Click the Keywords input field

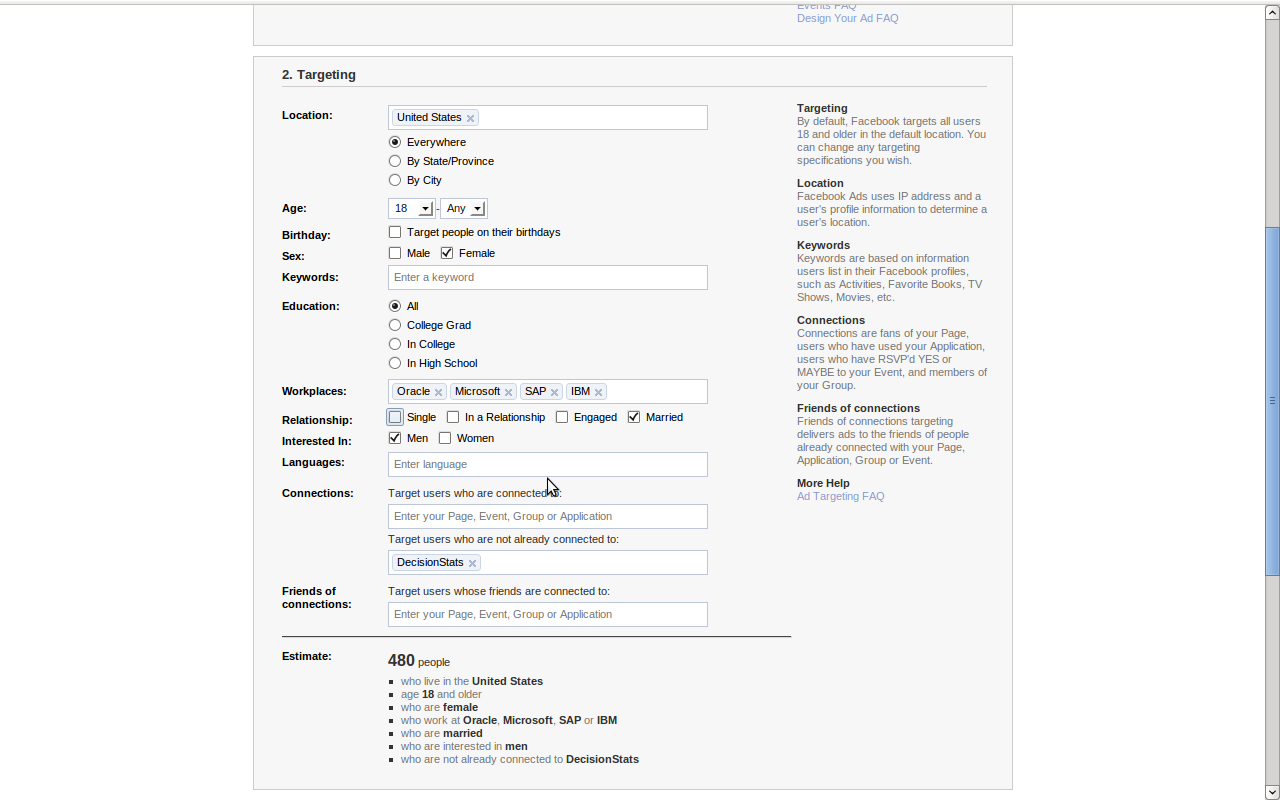pyautogui.click(x=547, y=277)
